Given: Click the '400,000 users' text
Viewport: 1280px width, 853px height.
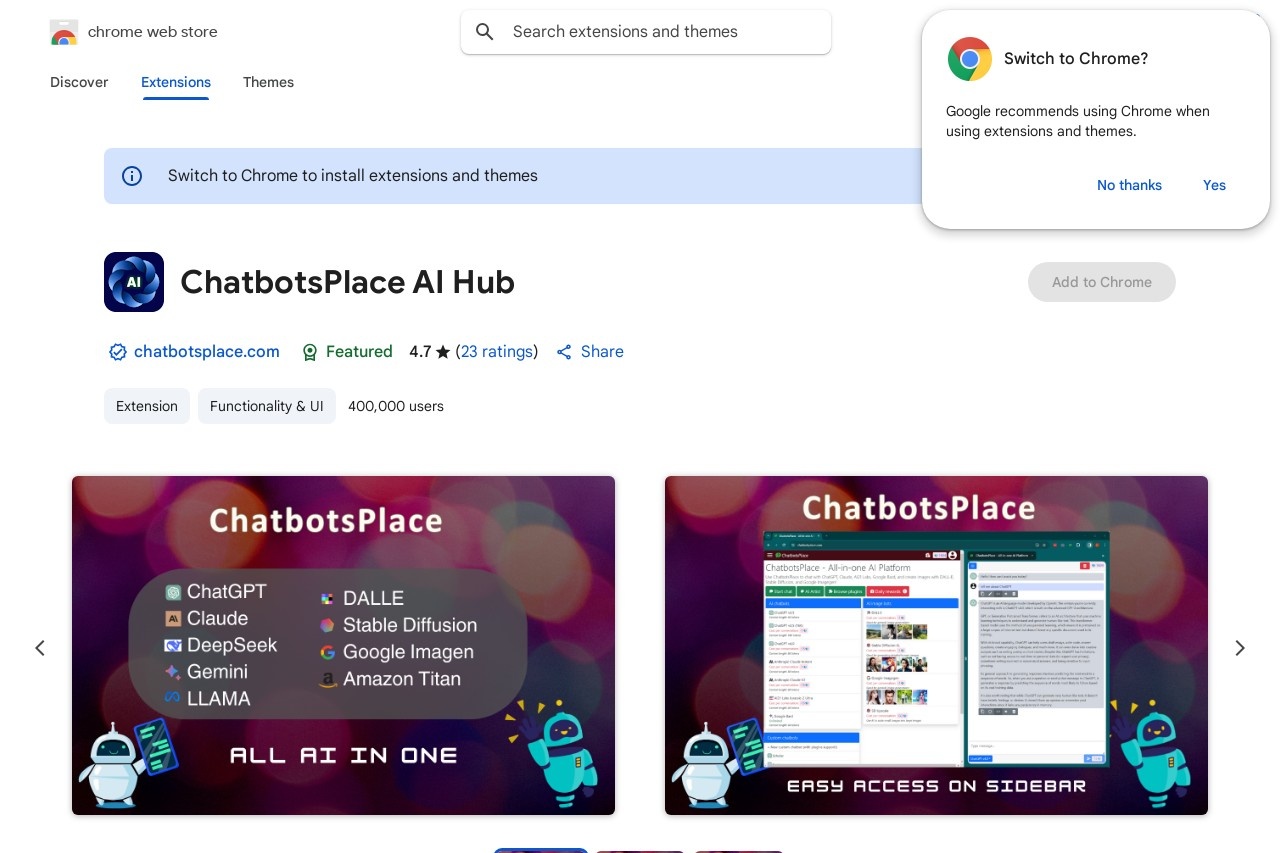Looking at the screenshot, I should pyautogui.click(x=396, y=406).
